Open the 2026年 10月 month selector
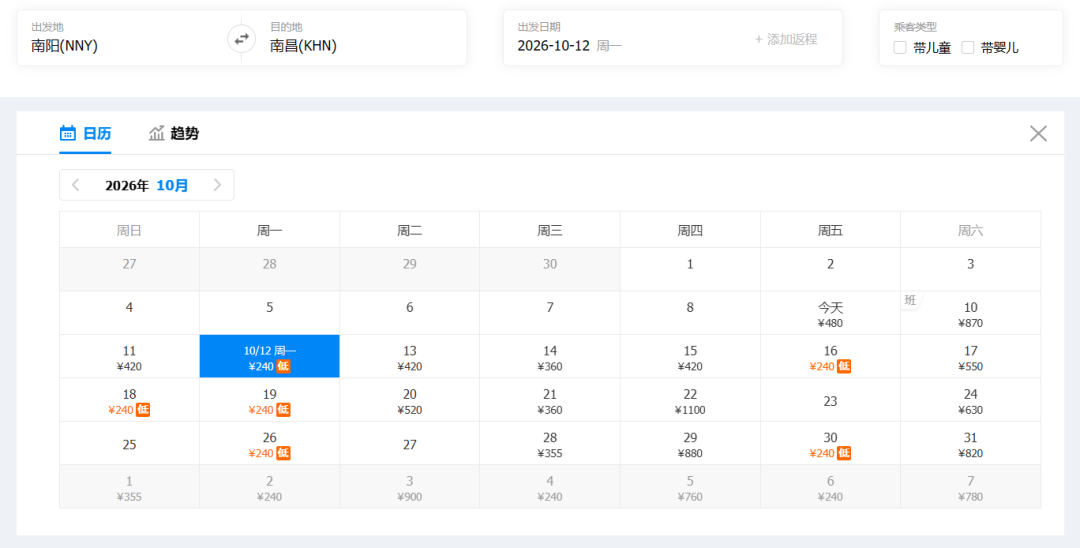 (x=147, y=185)
